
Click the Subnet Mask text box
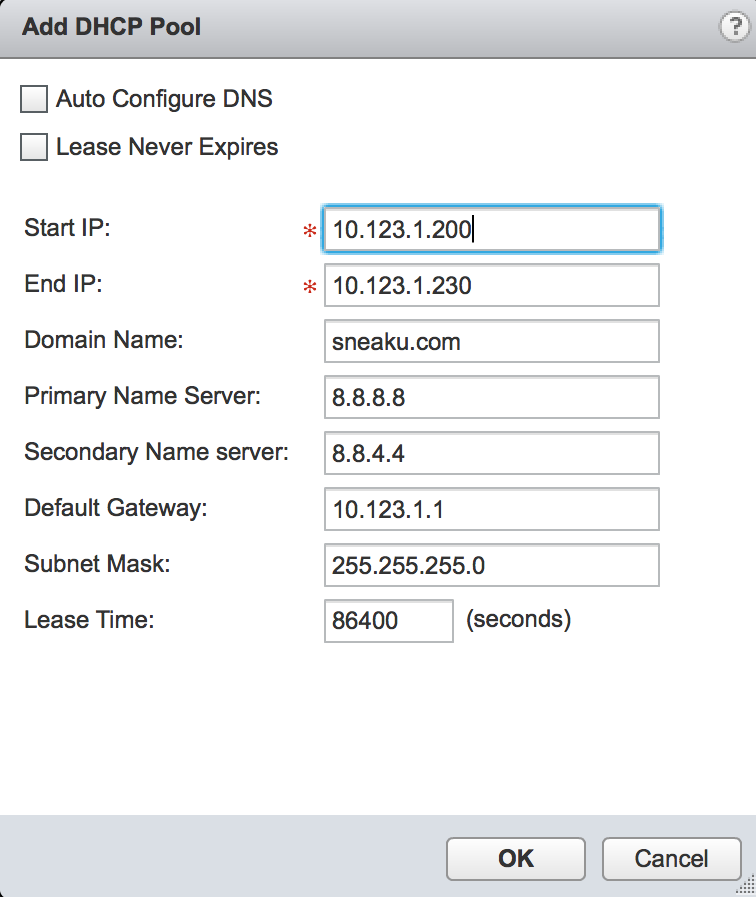(x=492, y=565)
